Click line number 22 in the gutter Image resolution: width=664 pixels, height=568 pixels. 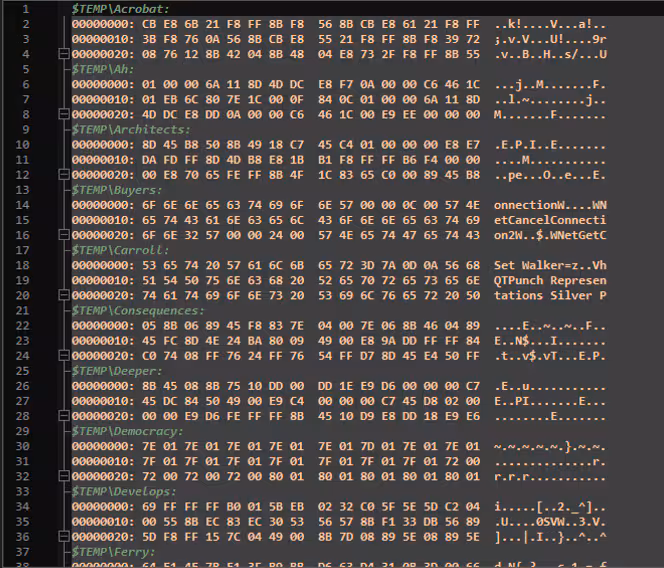[x=22, y=325]
